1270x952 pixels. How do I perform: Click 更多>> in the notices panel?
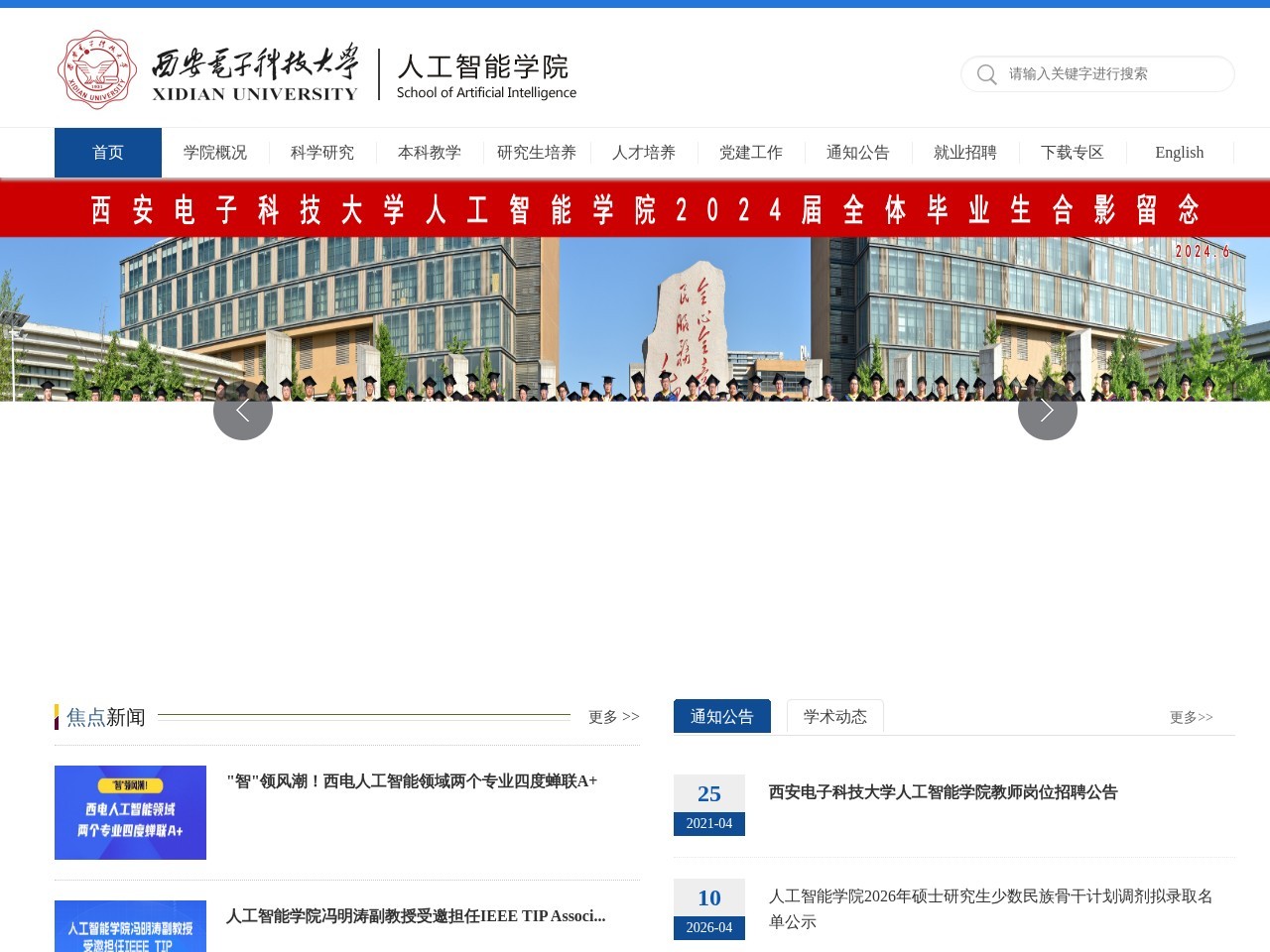click(1190, 717)
